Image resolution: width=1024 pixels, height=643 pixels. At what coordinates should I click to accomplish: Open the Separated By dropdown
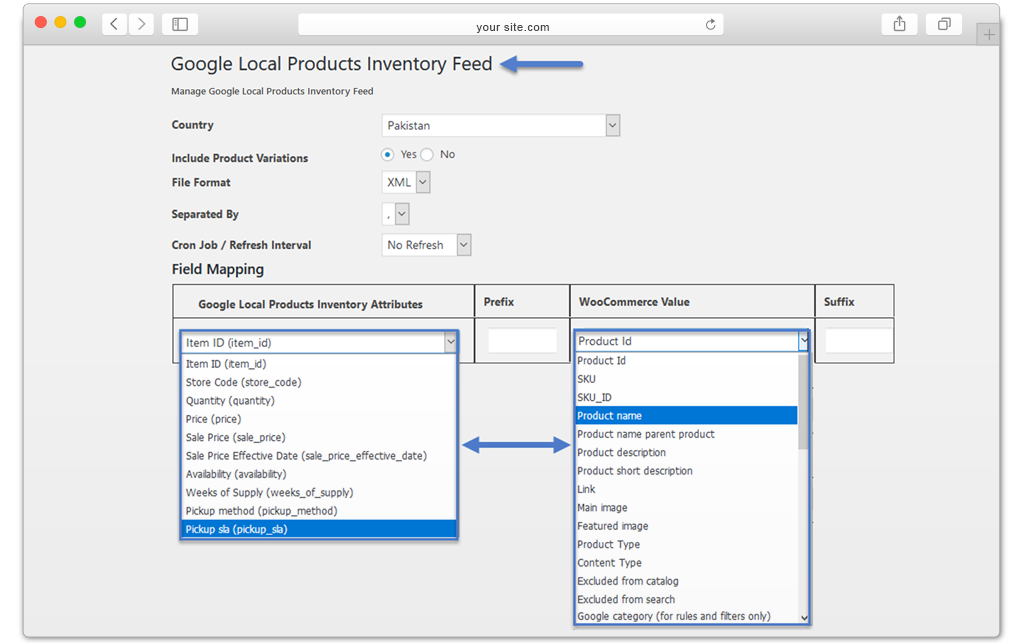[395, 213]
